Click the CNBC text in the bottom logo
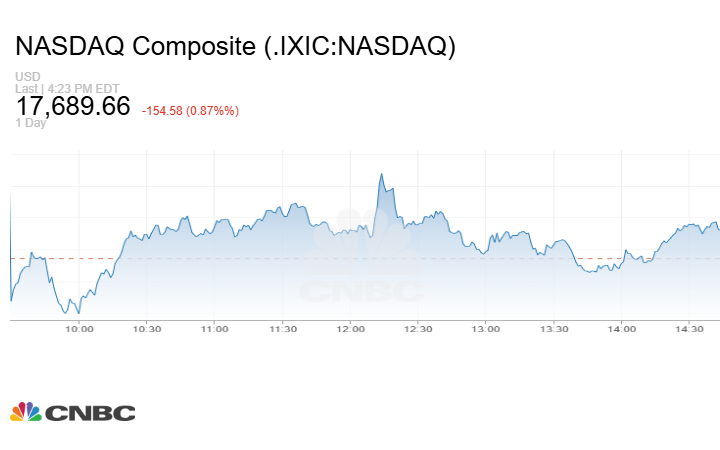720x450 pixels. coord(90,412)
